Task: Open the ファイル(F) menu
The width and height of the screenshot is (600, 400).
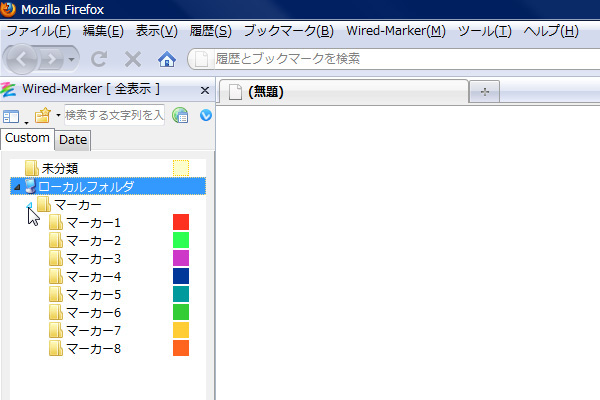Action: point(38,31)
